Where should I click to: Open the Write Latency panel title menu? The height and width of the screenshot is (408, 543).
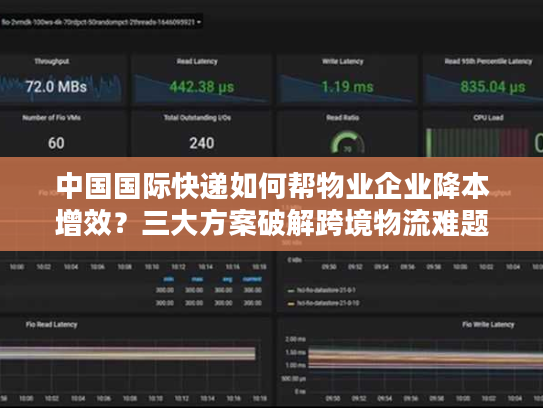click(x=342, y=61)
